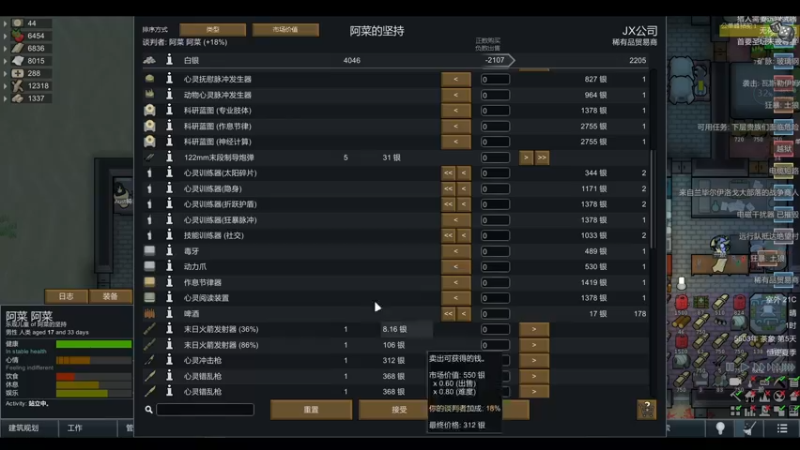
Task: Click the 娱乐 recreation need bar
Action: pos(94,393)
